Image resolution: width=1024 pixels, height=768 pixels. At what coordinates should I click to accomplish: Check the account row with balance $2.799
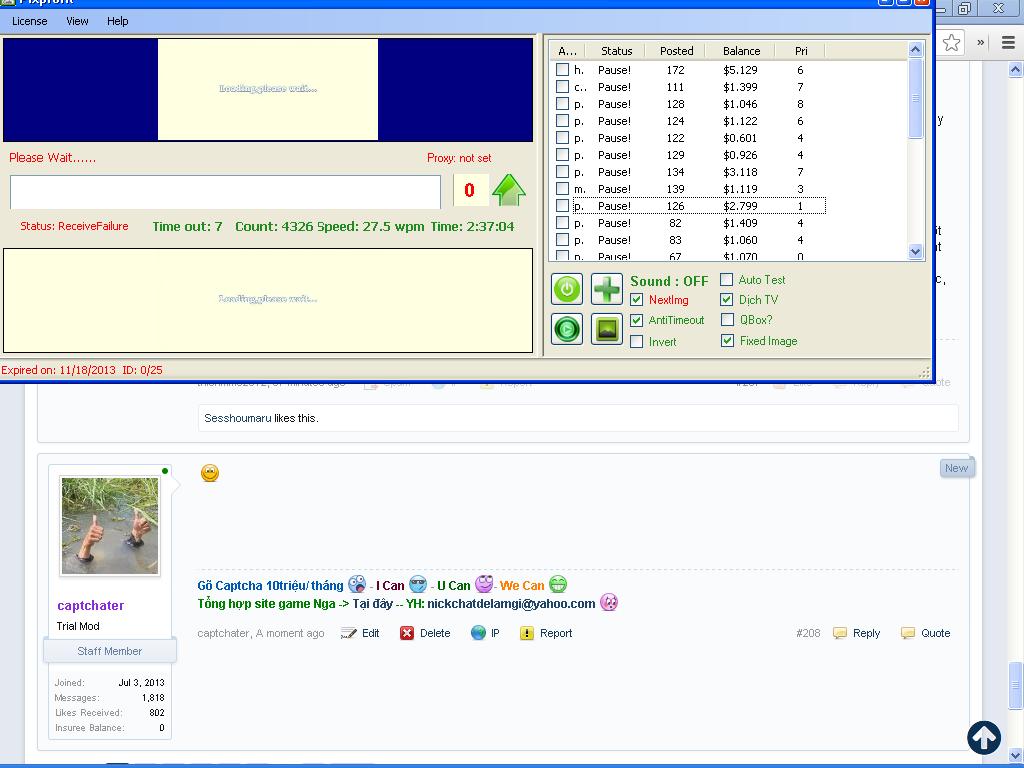pyautogui.click(x=562, y=206)
